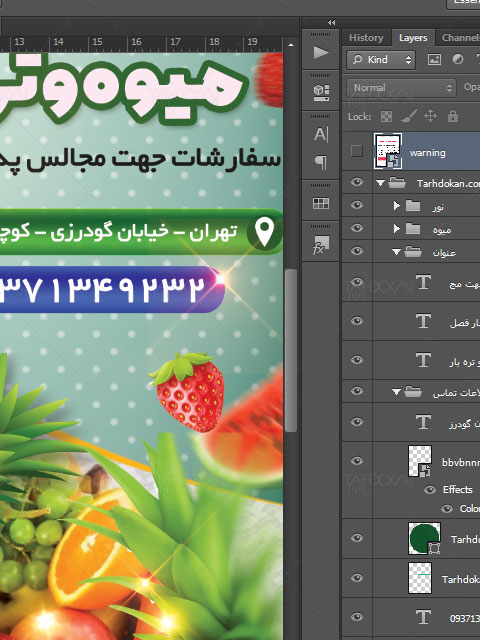Open the Character panel icon
Screen dimensions: 480x640
(x=321, y=134)
